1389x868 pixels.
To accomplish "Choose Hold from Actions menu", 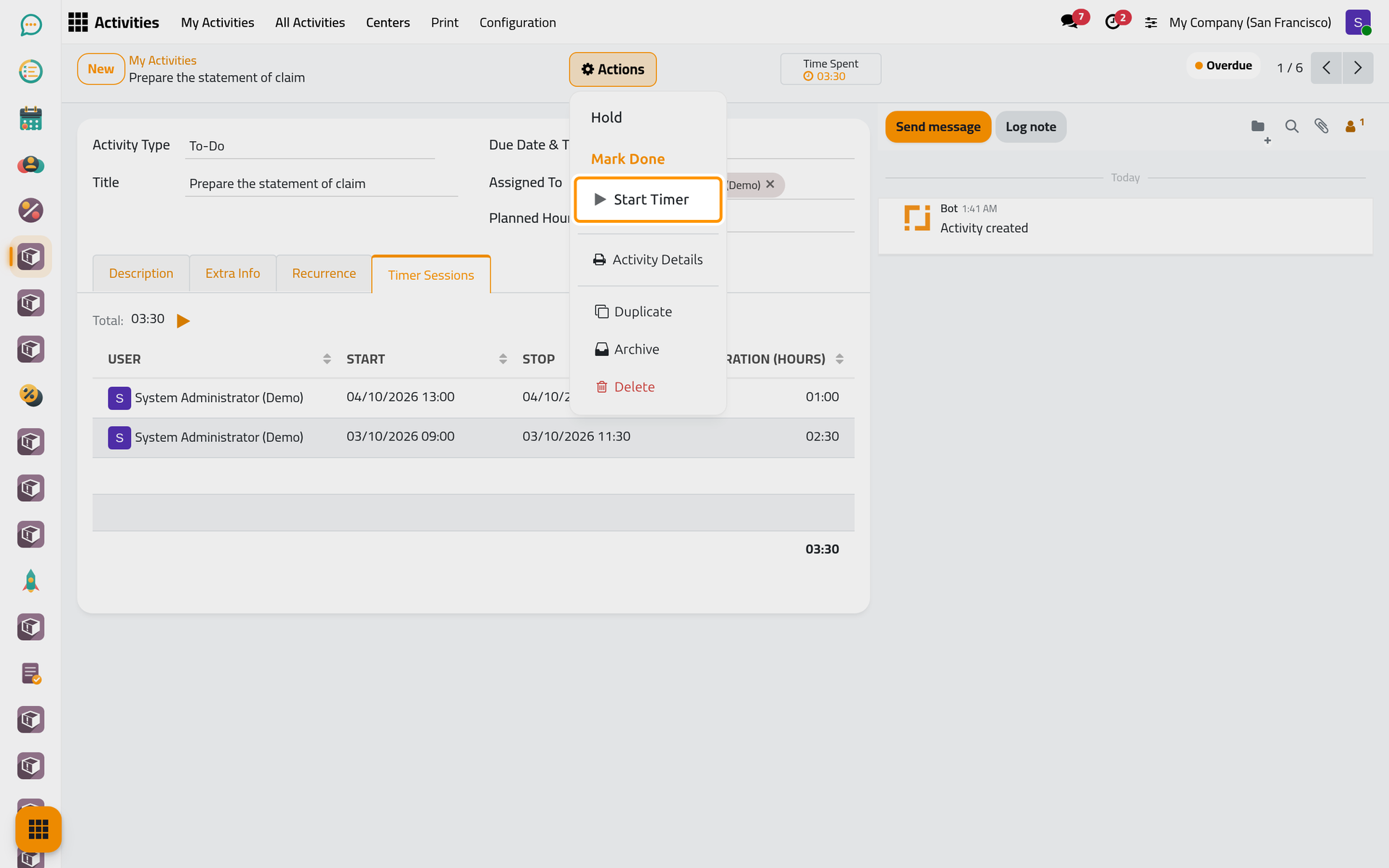I will pyautogui.click(x=606, y=117).
